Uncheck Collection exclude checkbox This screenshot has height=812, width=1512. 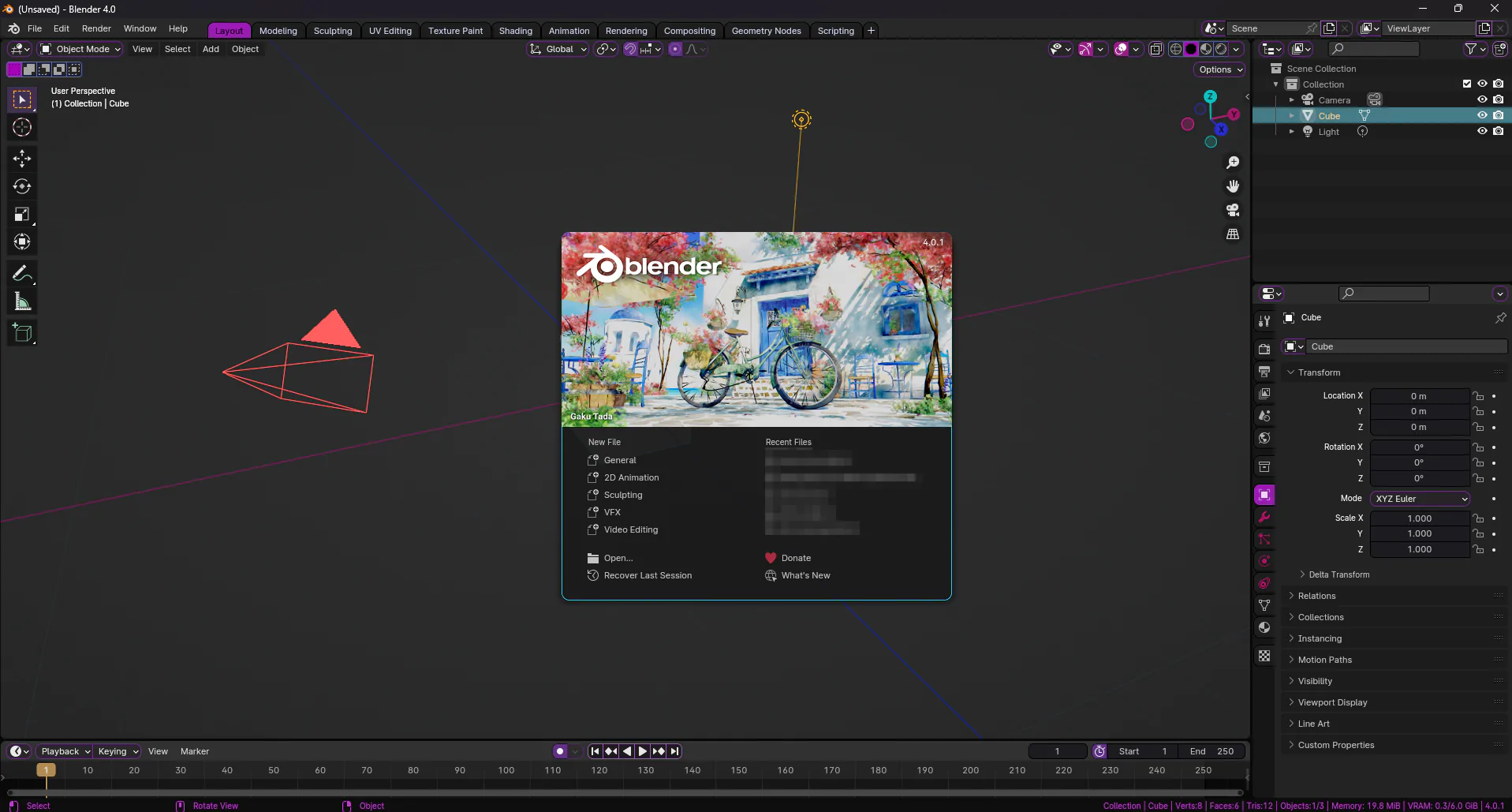pyautogui.click(x=1467, y=84)
